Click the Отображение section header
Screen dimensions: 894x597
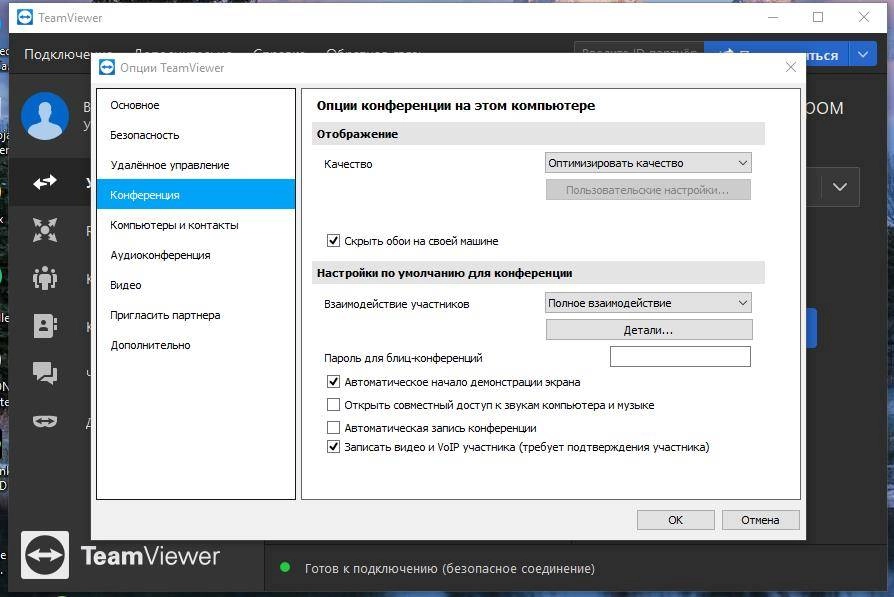538,134
